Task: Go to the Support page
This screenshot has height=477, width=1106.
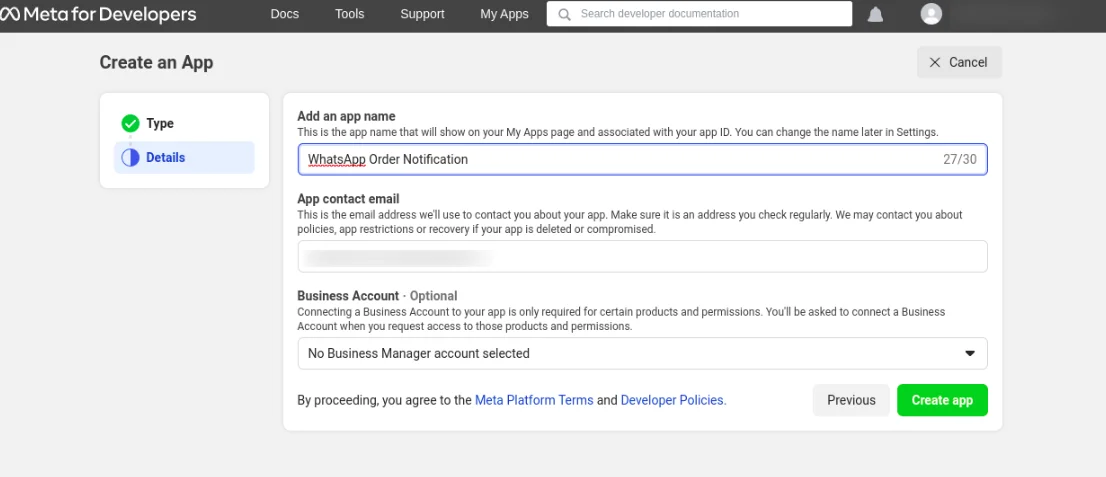Action: click(x=422, y=14)
